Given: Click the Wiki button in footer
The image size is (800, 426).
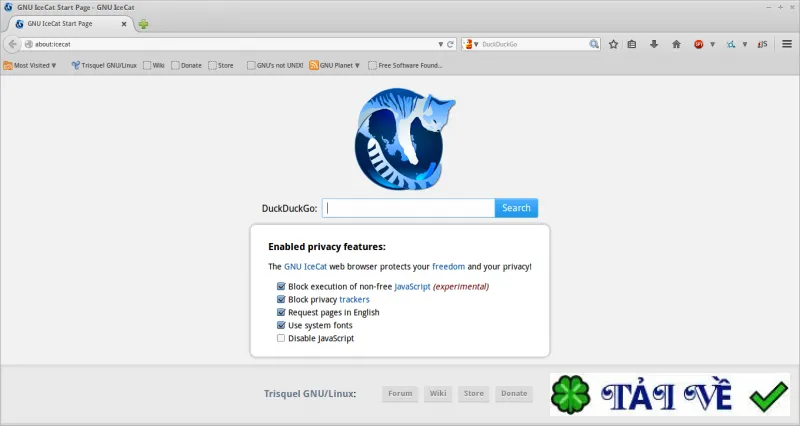Looking at the screenshot, I should 438,393.
